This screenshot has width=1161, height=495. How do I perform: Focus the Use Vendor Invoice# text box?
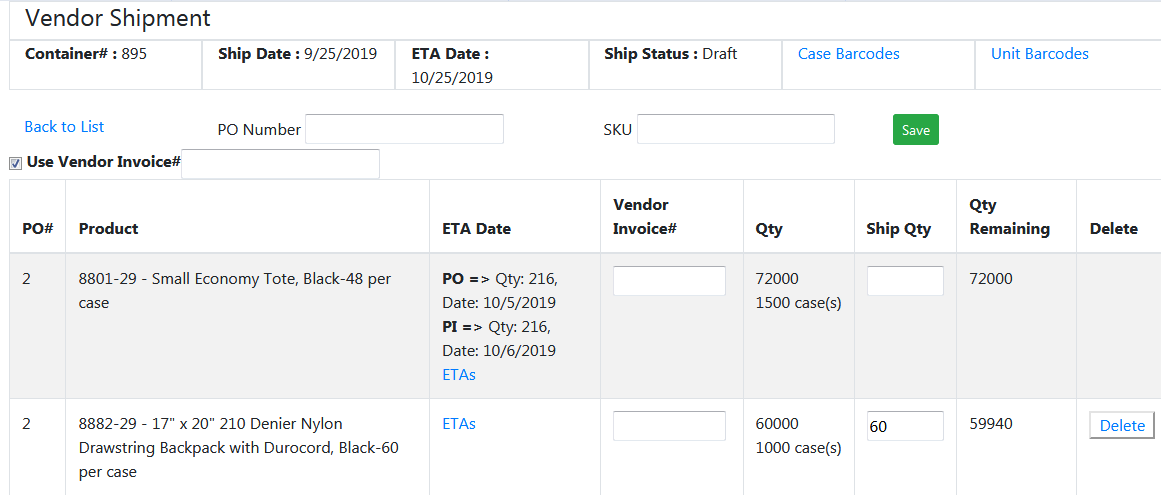click(x=280, y=163)
